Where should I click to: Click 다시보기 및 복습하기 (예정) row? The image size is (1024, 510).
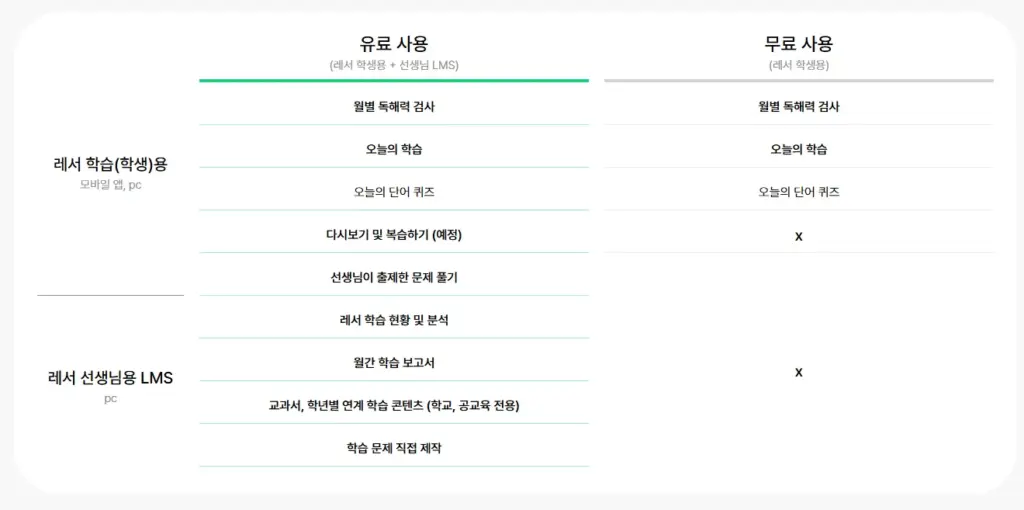394,235
